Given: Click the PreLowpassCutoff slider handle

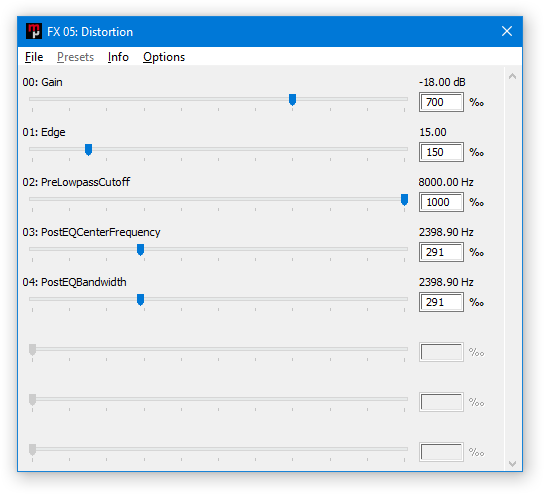Looking at the screenshot, I should click(x=404, y=199).
